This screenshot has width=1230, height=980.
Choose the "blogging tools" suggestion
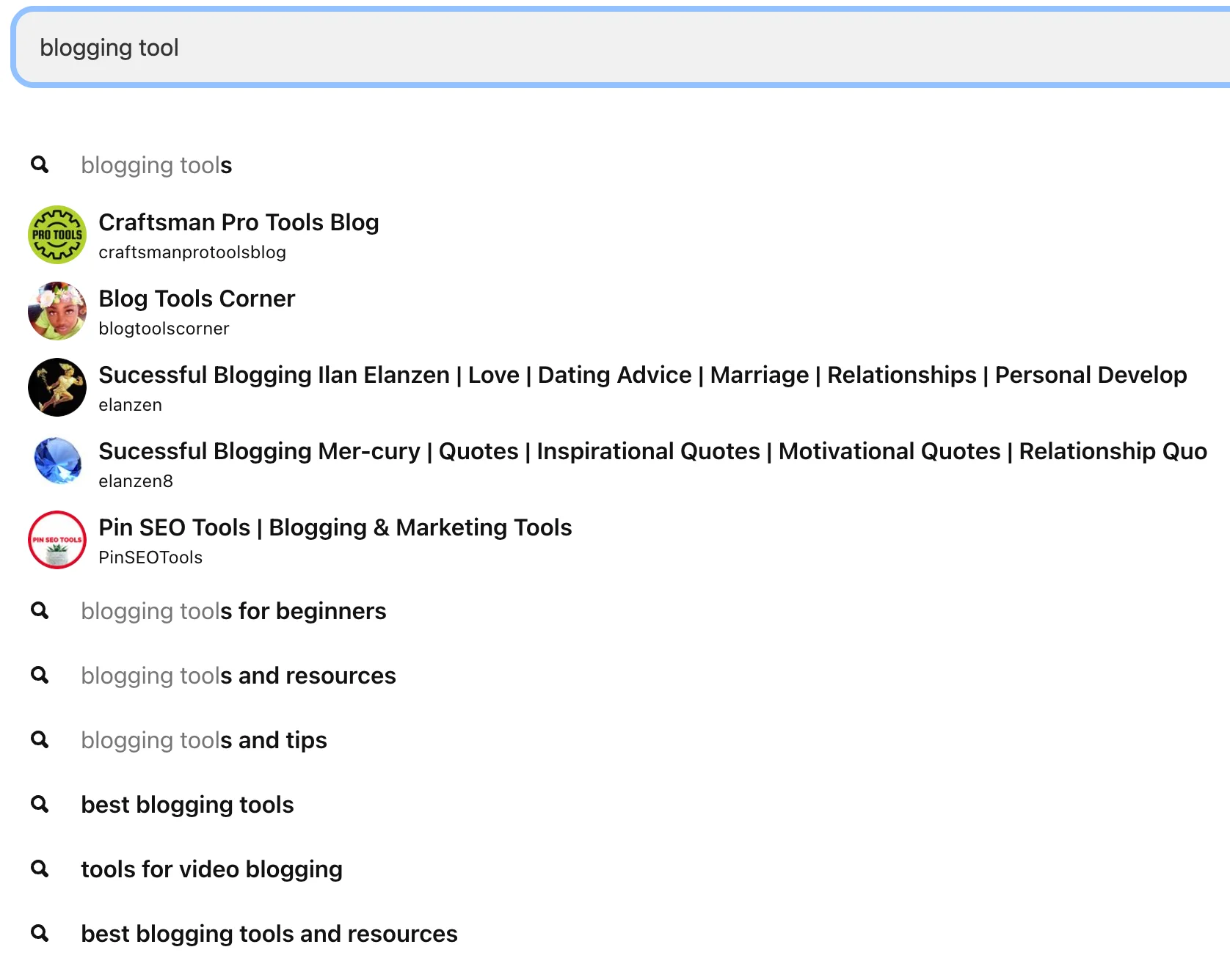(156, 165)
